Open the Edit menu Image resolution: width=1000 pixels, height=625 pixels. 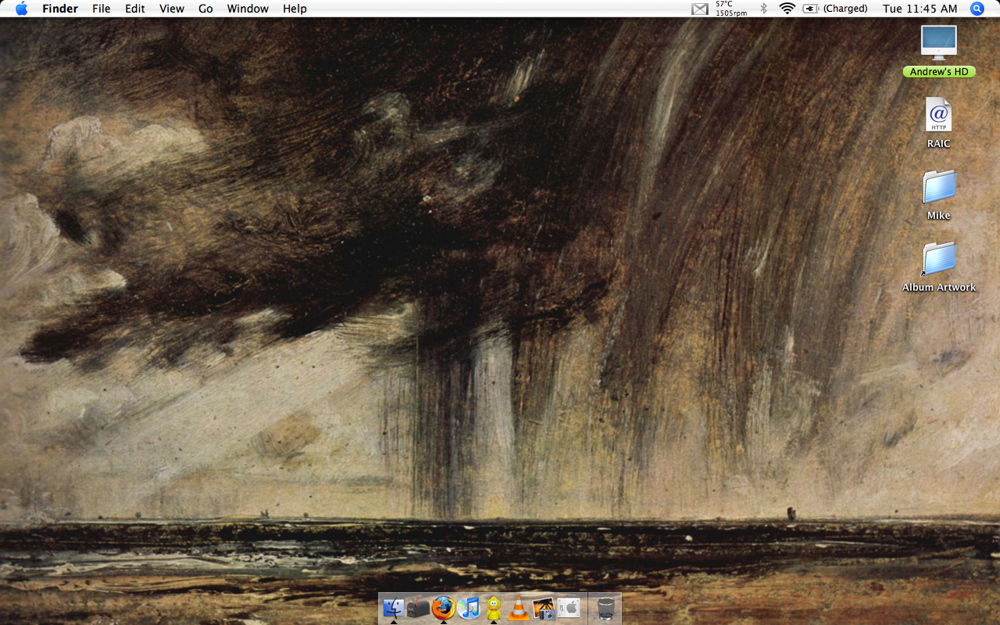(x=135, y=8)
